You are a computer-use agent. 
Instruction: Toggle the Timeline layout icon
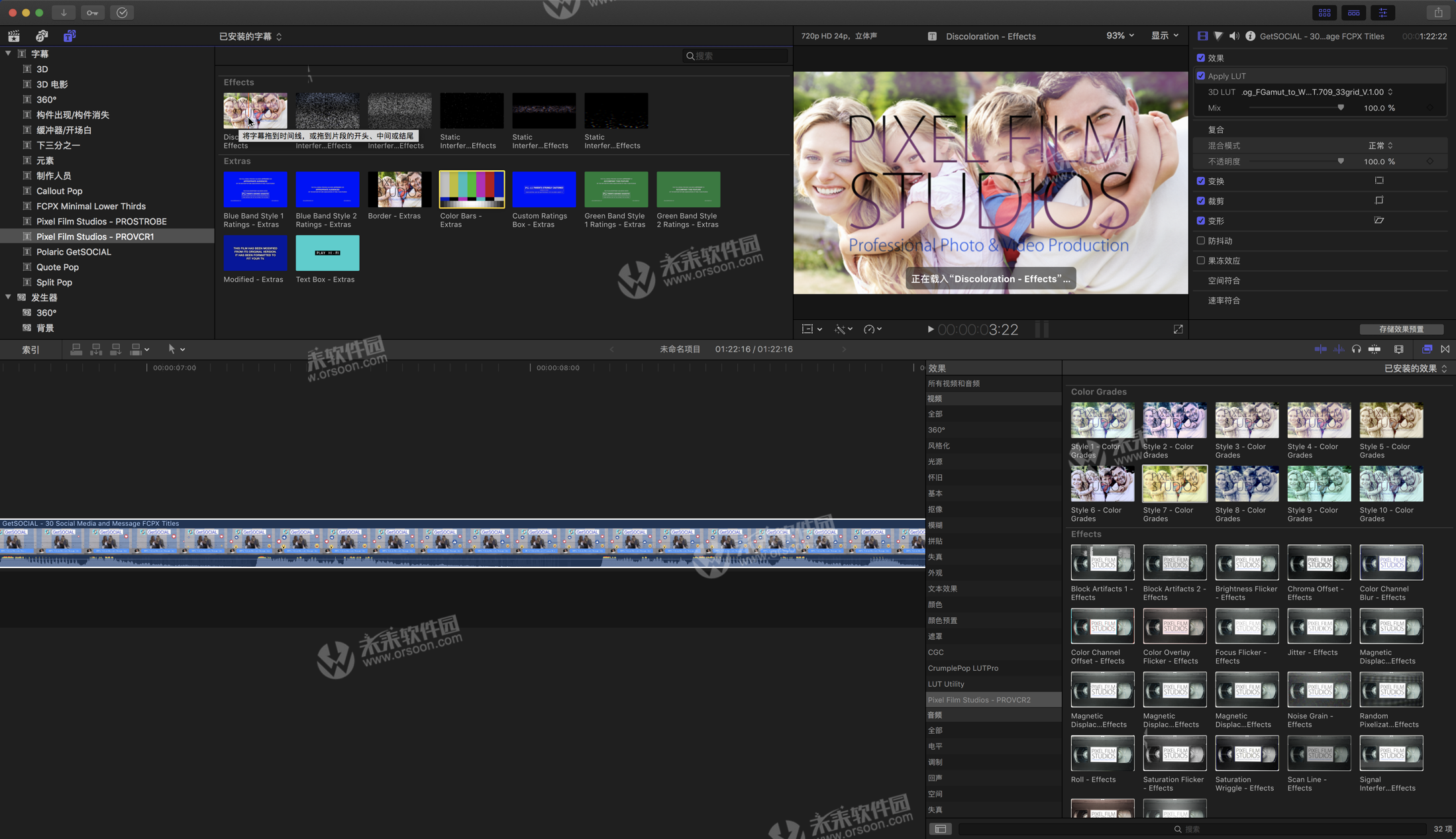[x=1354, y=13]
